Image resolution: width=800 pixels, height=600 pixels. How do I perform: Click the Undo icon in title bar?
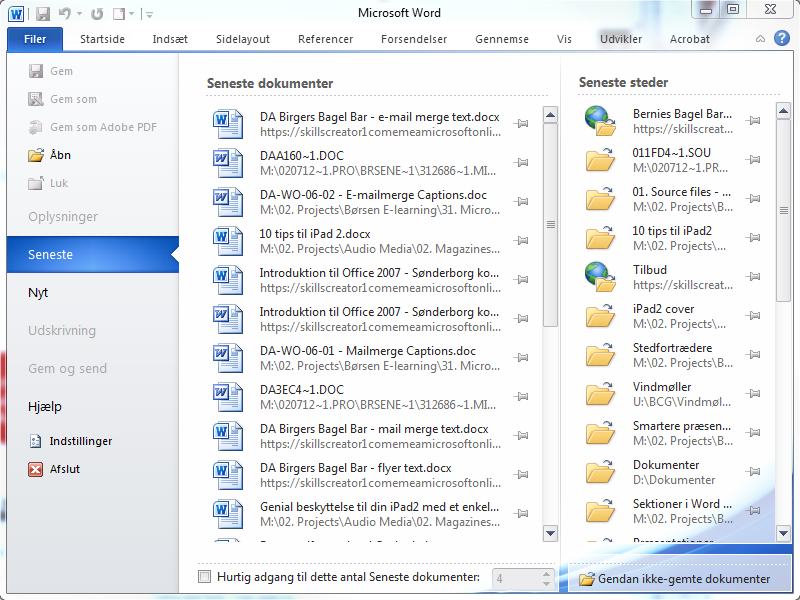[x=65, y=14]
